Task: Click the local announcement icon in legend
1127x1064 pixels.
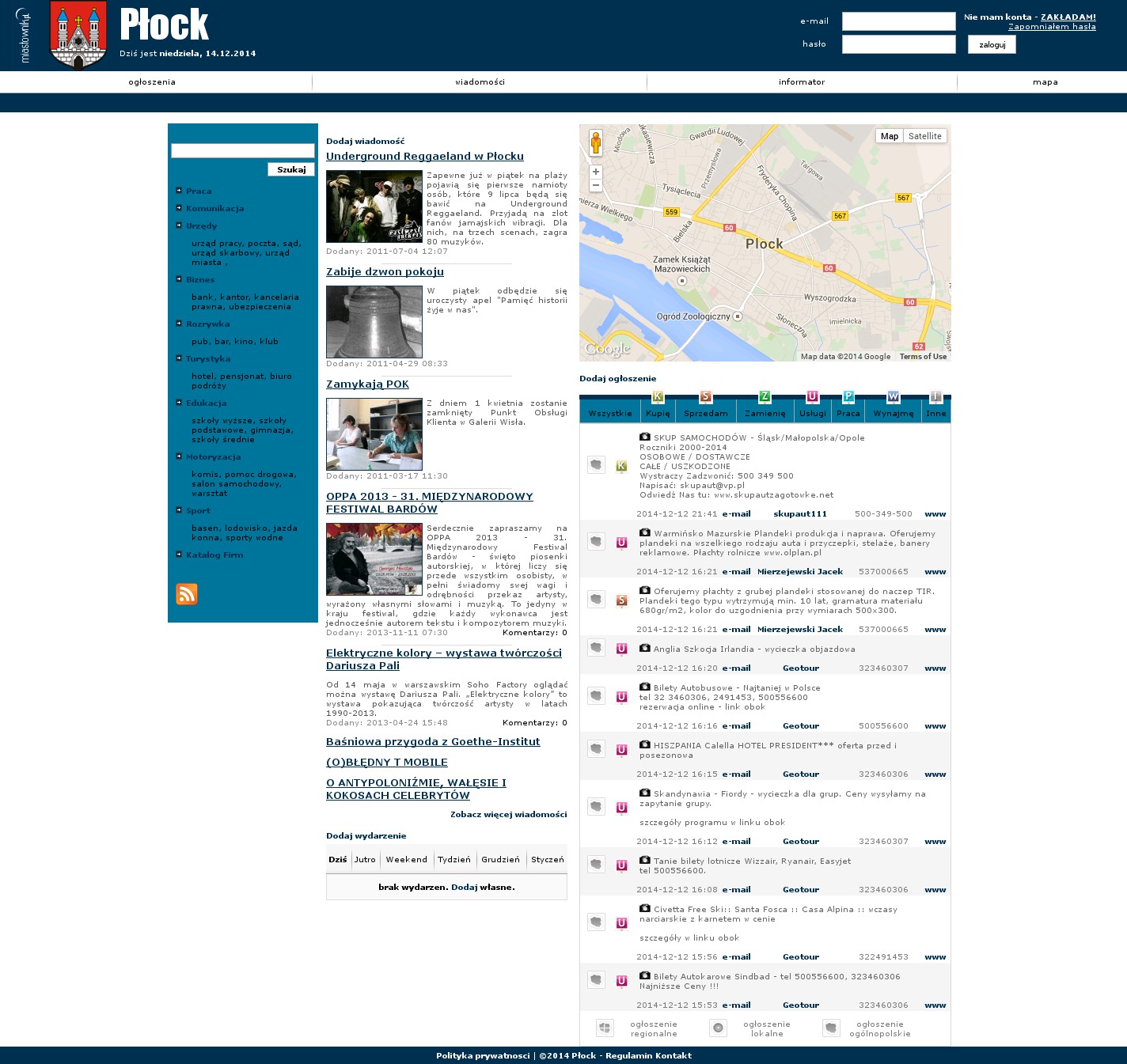Action: tap(718, 1028)
